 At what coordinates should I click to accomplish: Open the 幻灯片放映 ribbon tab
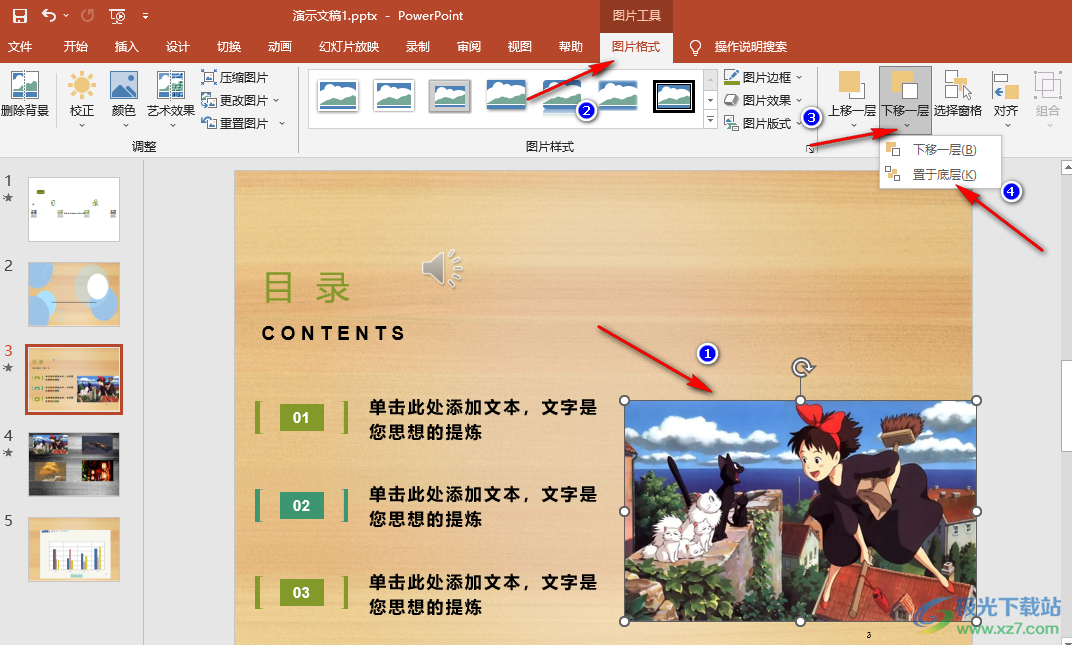(x=349, y=47)
